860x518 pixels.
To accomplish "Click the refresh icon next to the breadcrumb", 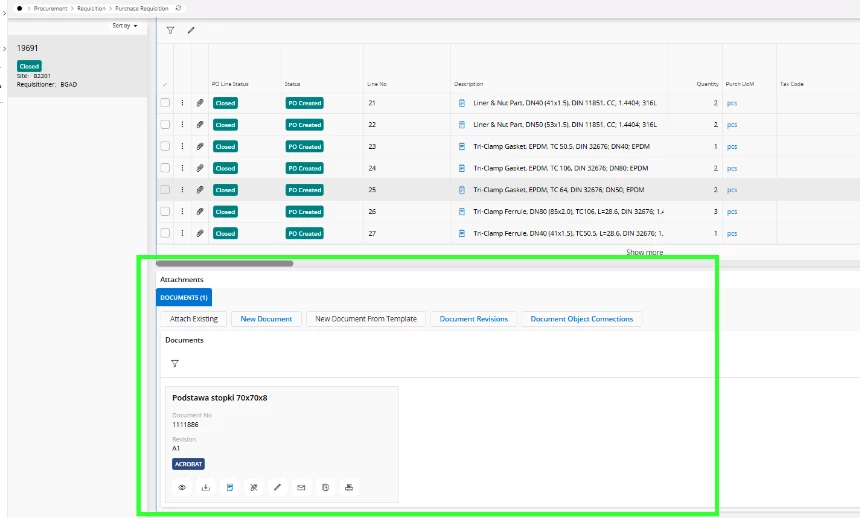I will click(x=178, y=8).
